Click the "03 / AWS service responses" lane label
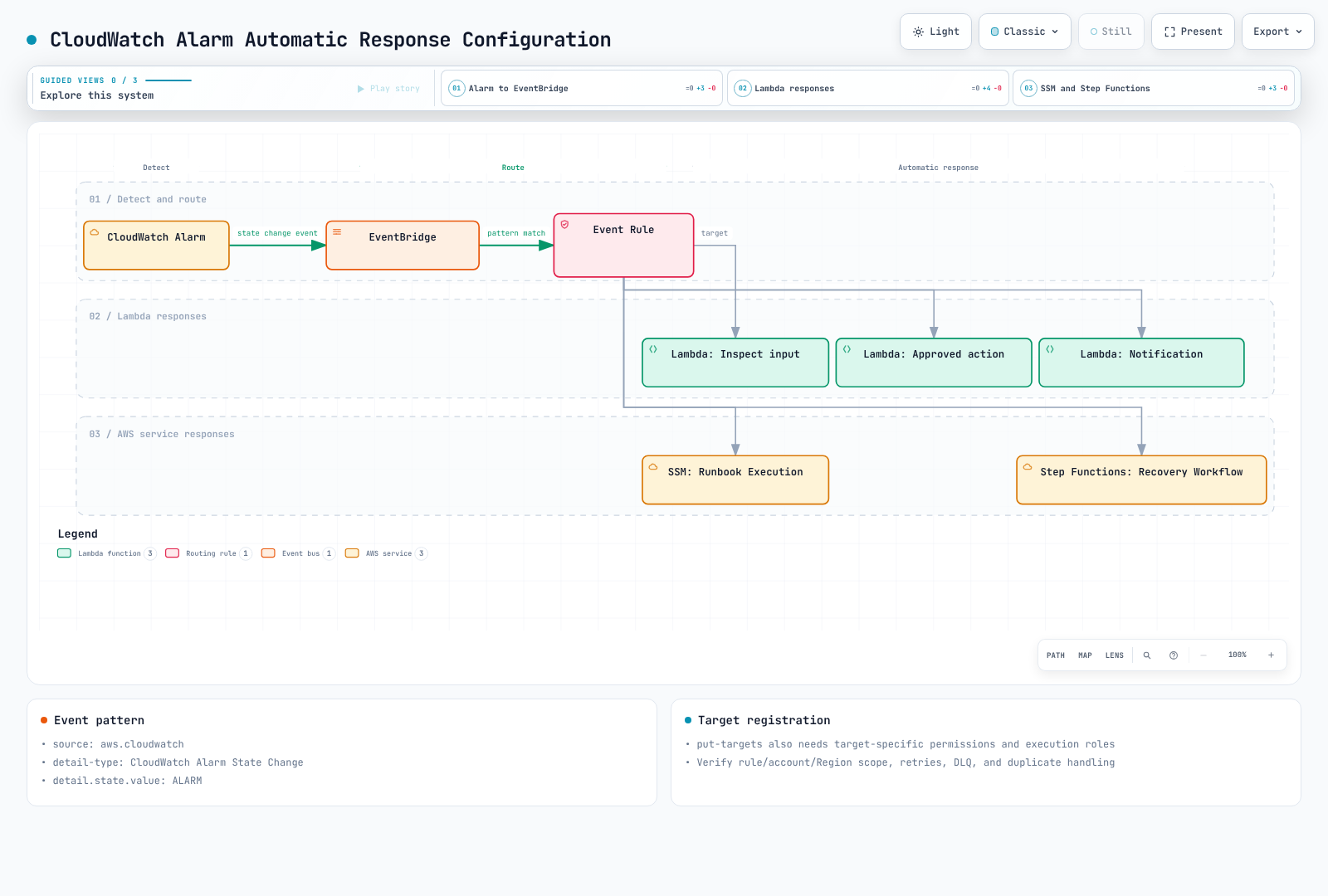Screen dimensions: 1328x896 162,434
